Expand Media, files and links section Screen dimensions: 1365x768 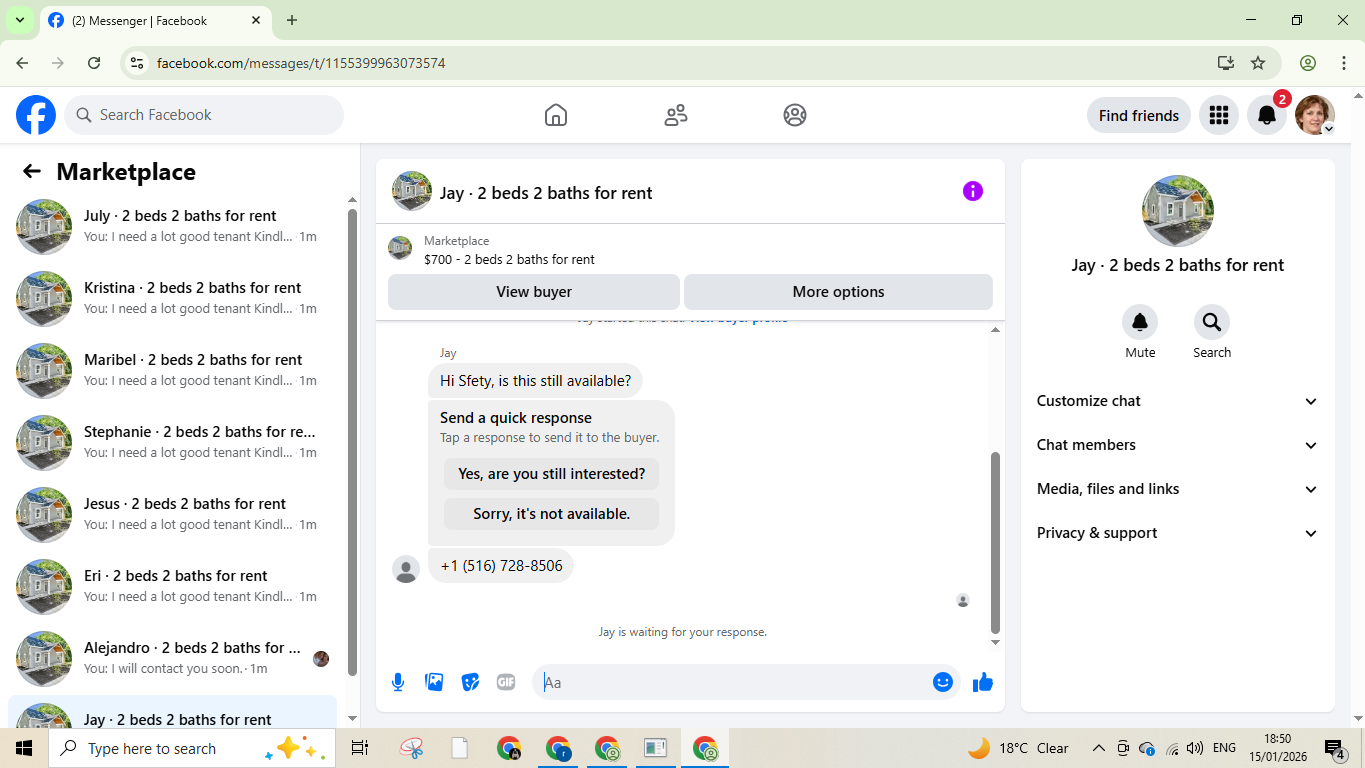[1178, 489]
